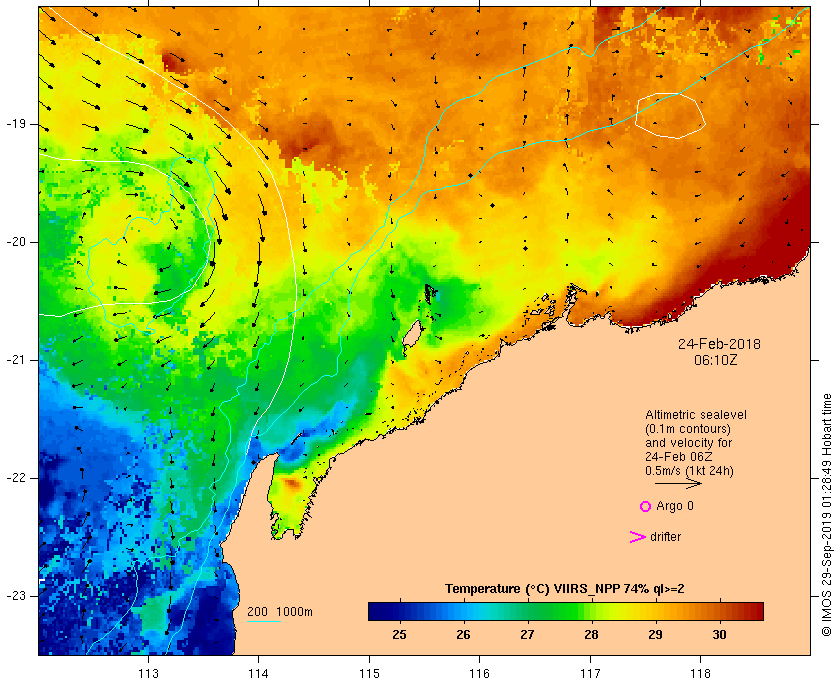840x680 pixels.
Task: Click the '200 1000m' depth label
Action: click(x=280, y=612)
